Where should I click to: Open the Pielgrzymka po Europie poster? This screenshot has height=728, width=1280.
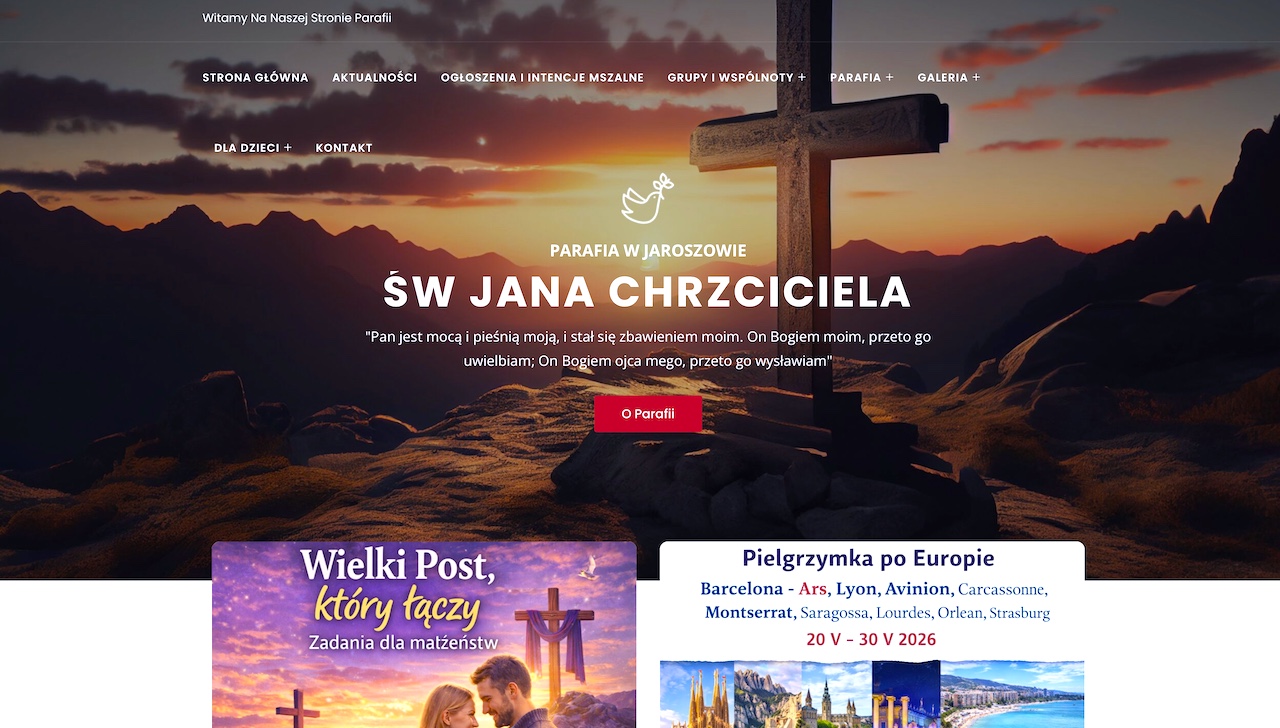(872, 635)
